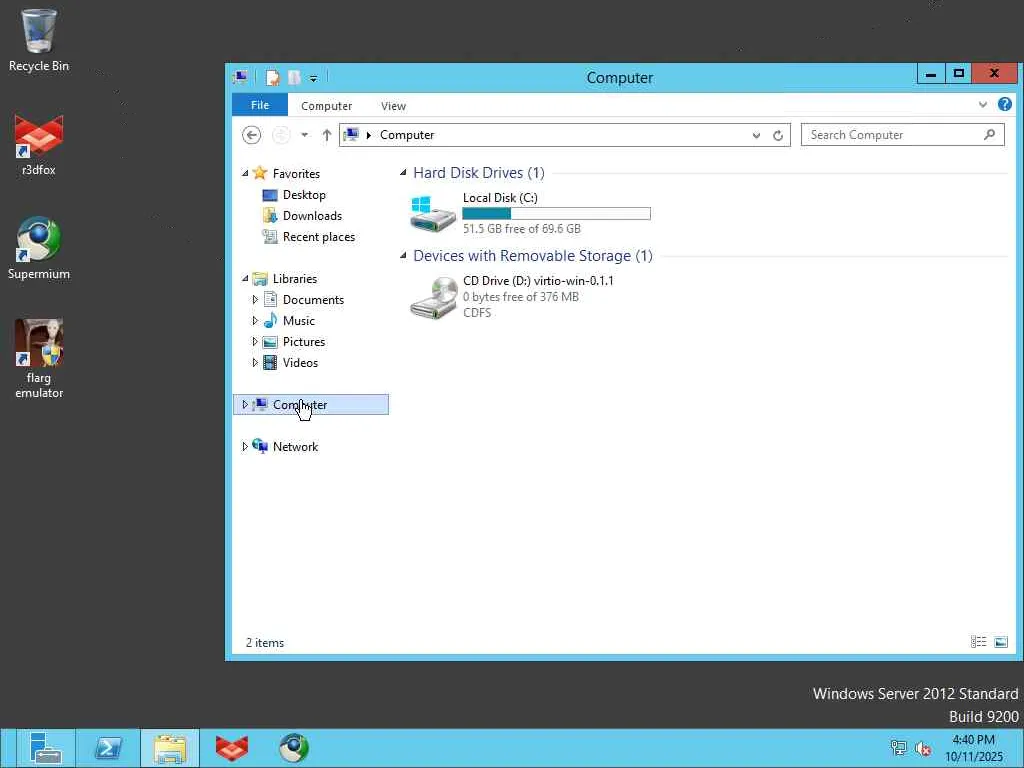Select Network in the navigation pane

click(x=295, y=447)
